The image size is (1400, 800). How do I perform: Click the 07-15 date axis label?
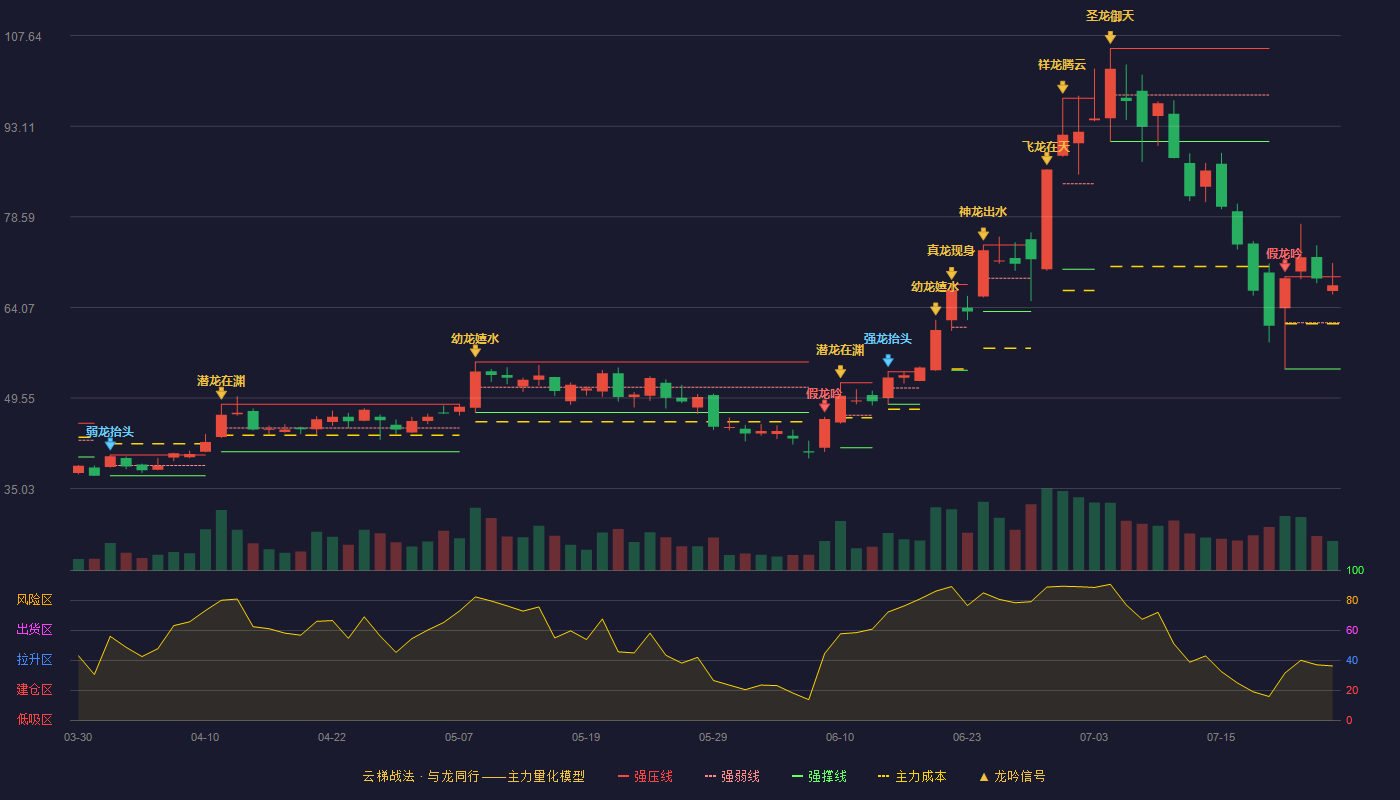pyautogui.click(x=1221, y=737)
